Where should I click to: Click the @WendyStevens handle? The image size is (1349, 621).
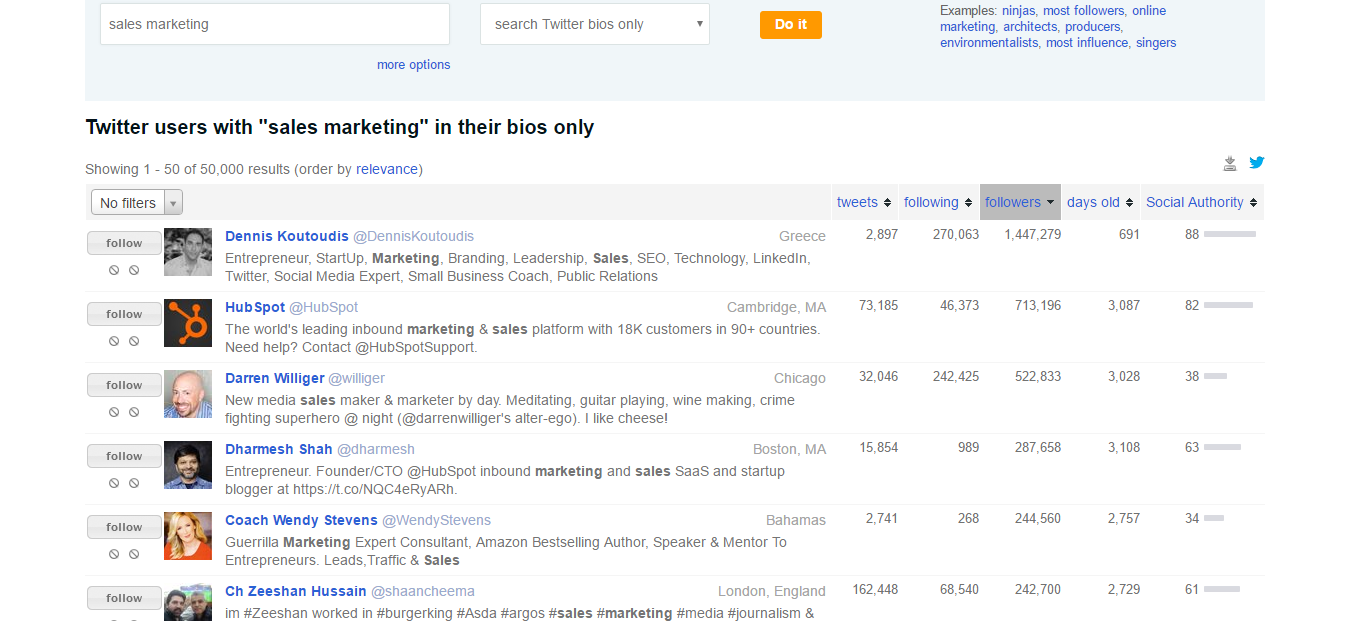tap(437, 520)
